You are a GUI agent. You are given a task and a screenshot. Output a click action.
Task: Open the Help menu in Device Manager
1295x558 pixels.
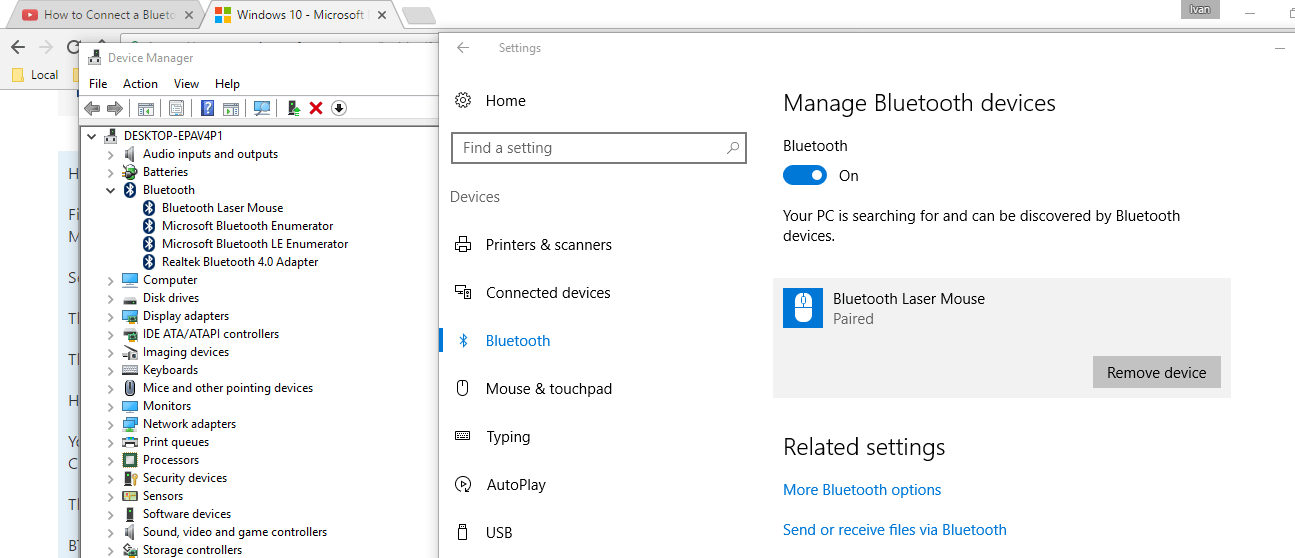pos(227,84)
